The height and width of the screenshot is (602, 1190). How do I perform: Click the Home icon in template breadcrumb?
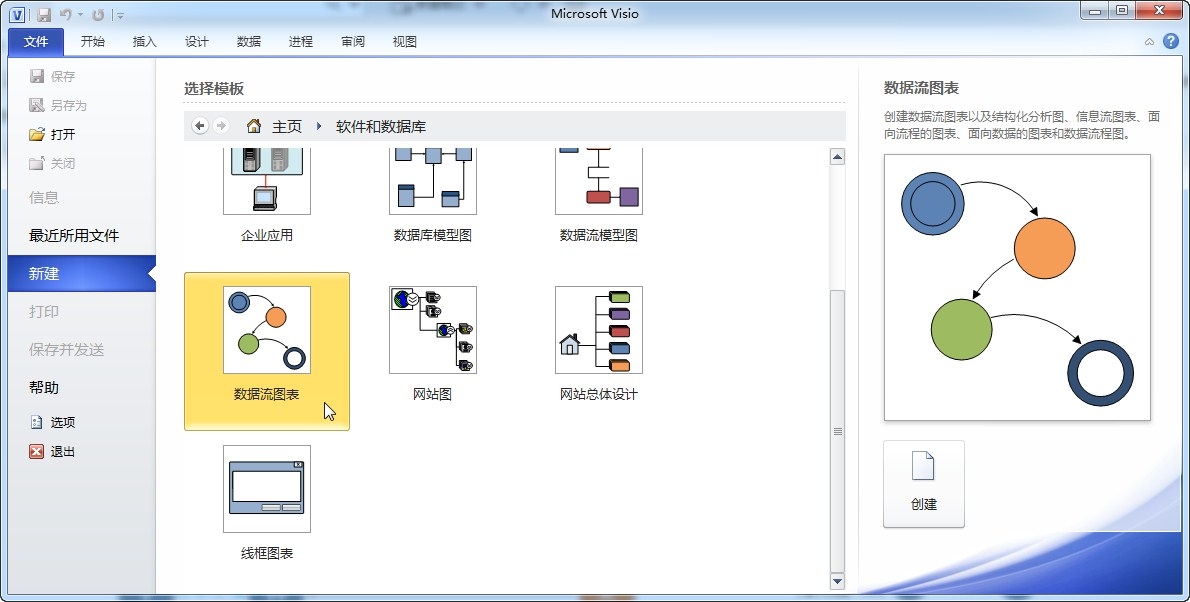coord(254,126)
